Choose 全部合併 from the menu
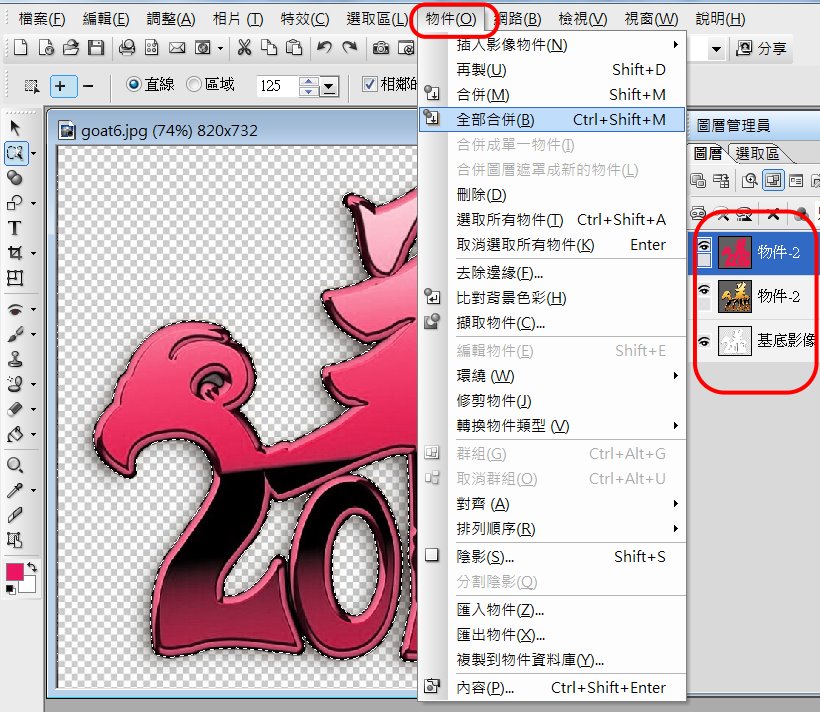Viewport: 820px width, 712px height. click(552, 120)
